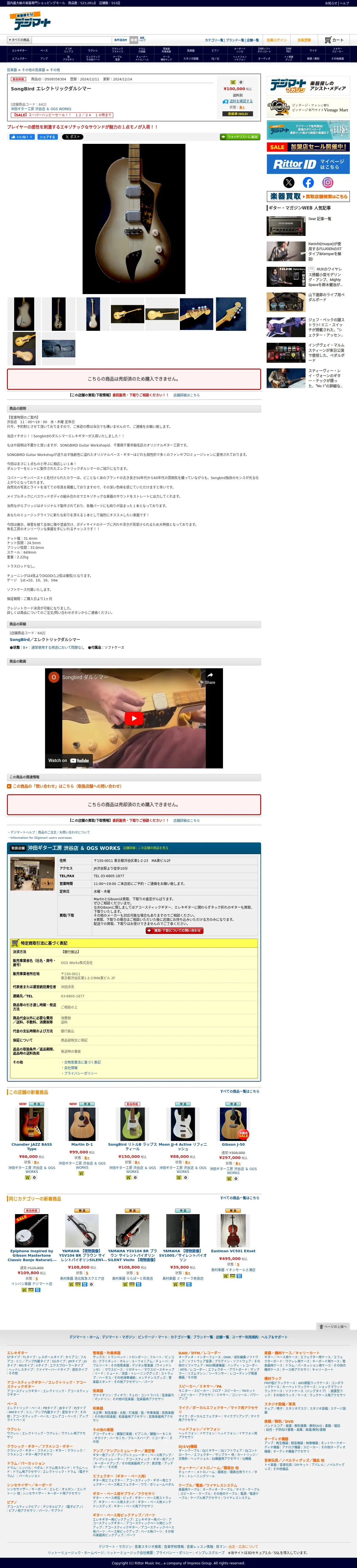
Task: Open Gibson J-50 product listing
Action: tap(234, 1144)
